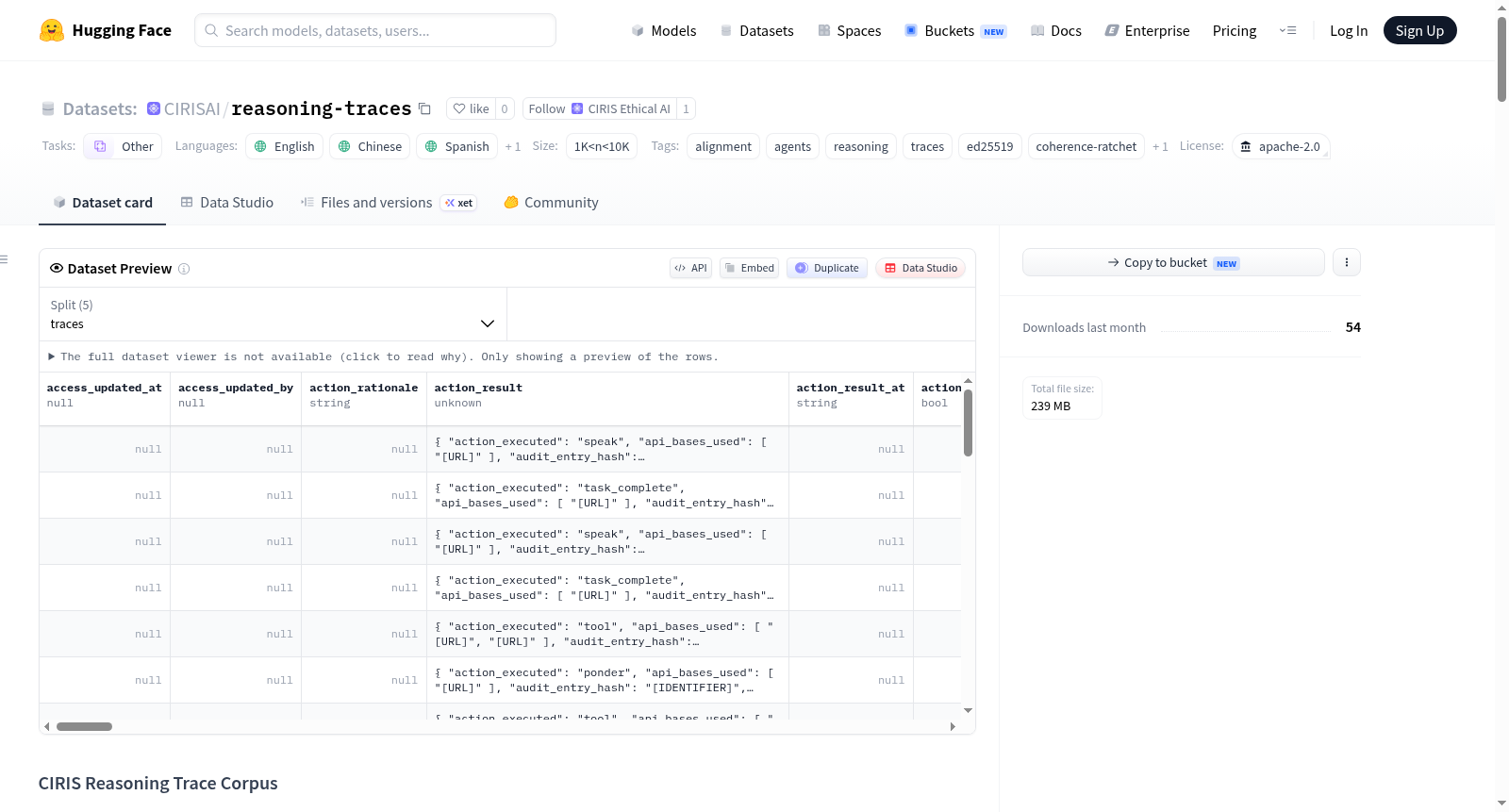Expand the Split traces dropdown

point(273,314)
